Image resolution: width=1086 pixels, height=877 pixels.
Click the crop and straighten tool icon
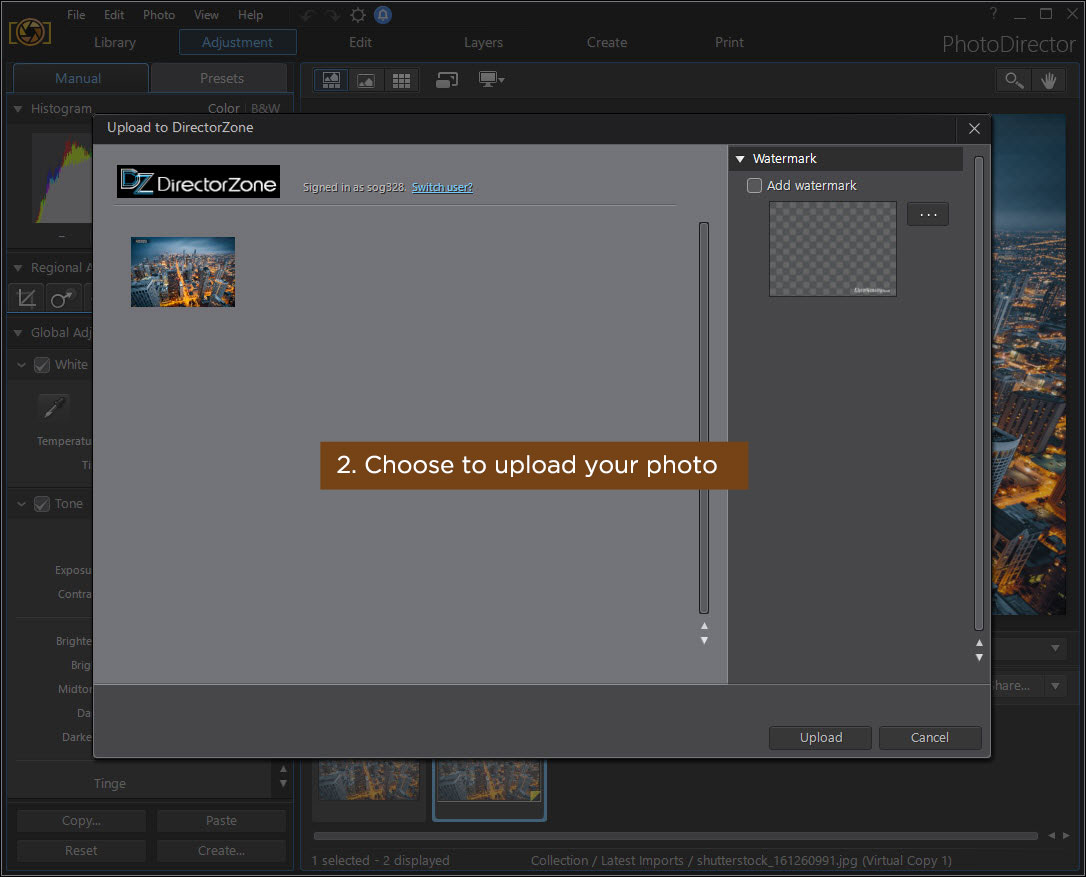coord(27,298)
